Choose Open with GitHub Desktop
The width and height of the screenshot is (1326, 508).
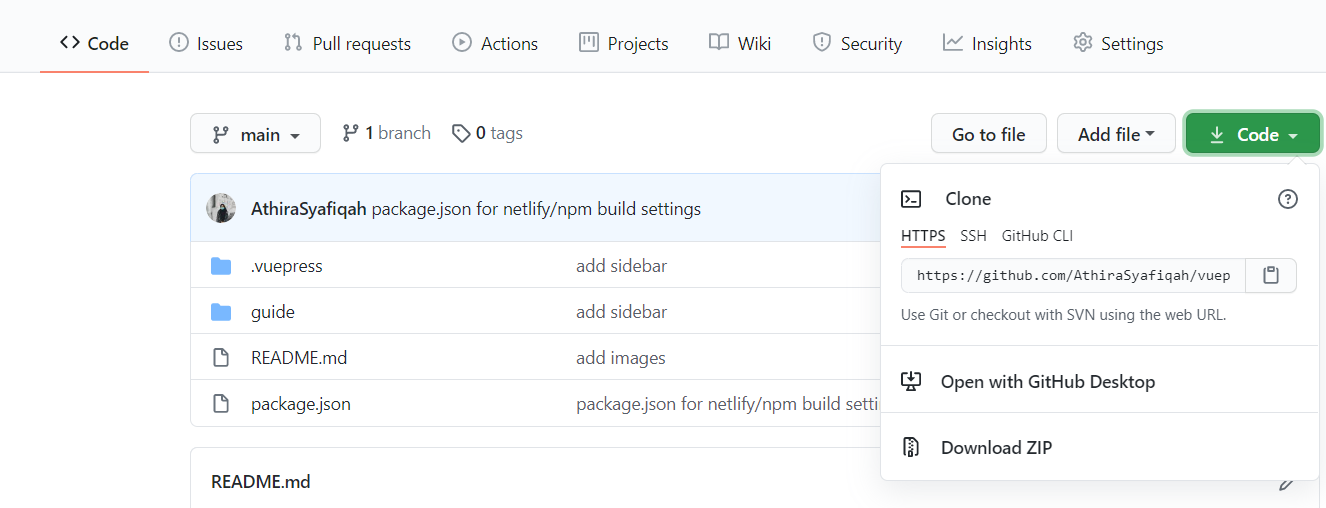point(1047,382)
